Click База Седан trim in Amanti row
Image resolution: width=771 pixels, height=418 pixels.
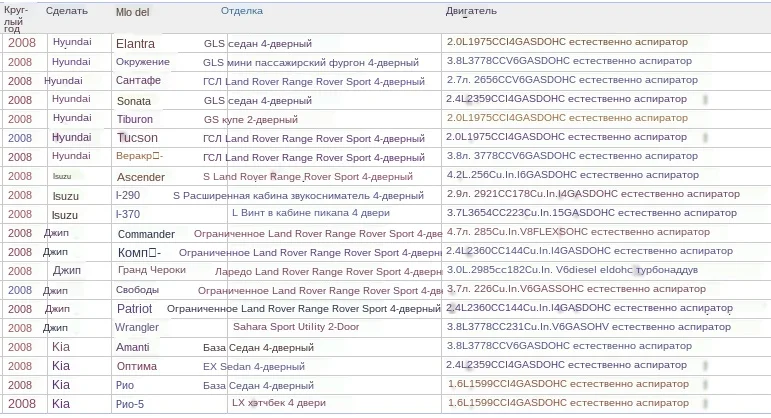pyautogui.click(x=258, y=348)
